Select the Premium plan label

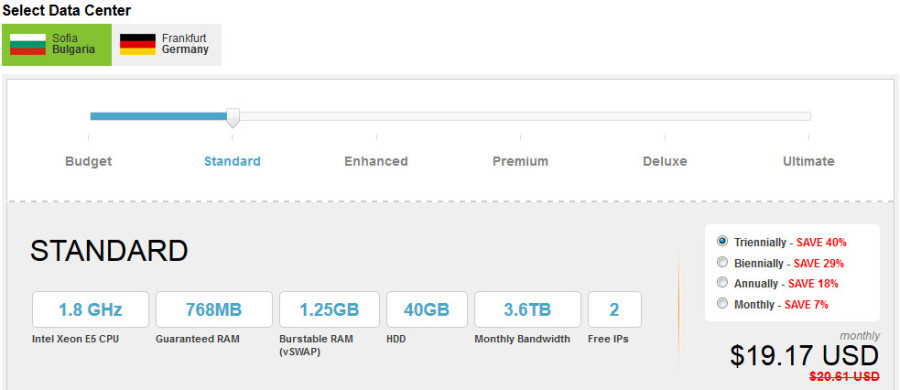click(521, 161)
